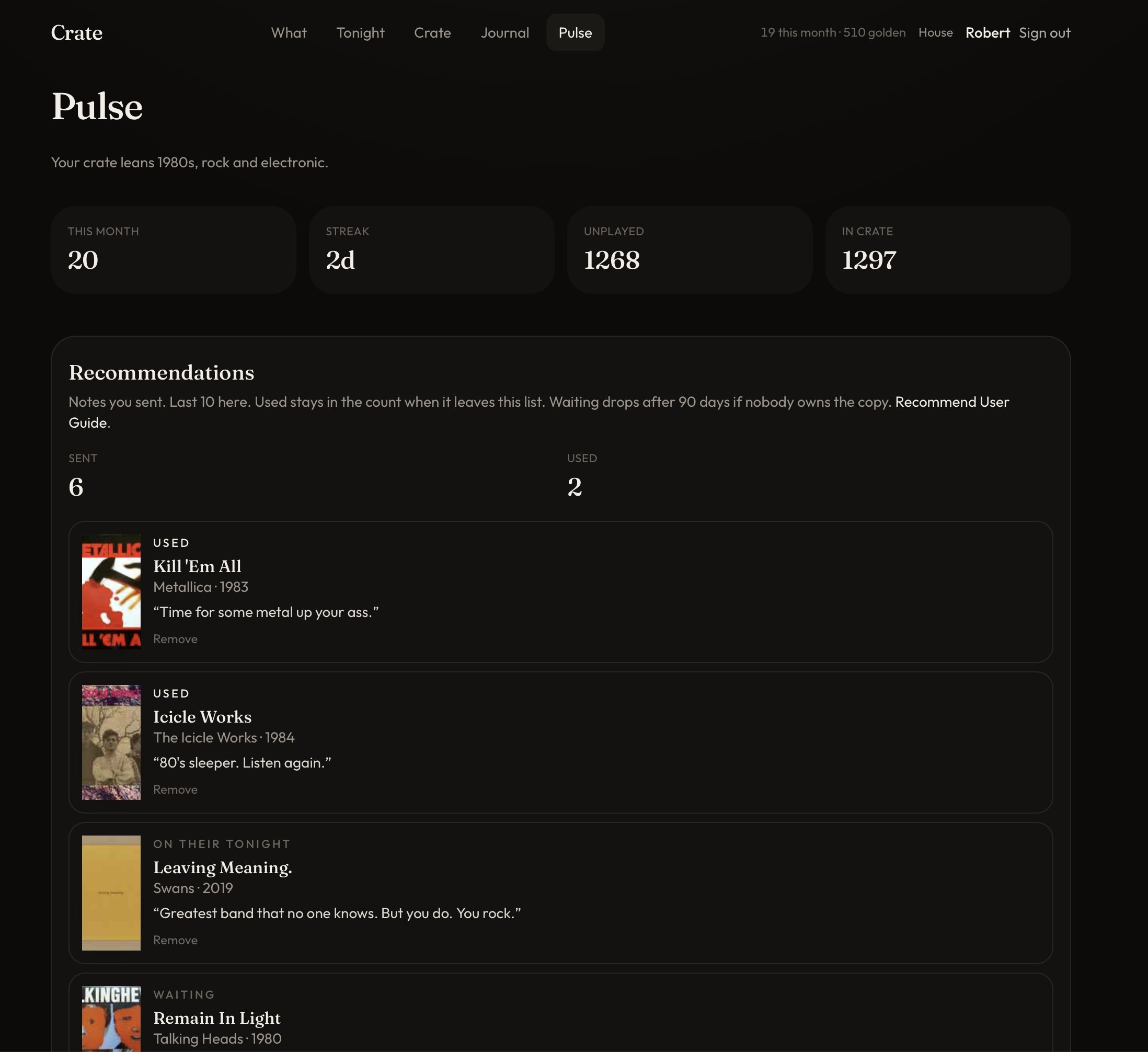Remove the Icicle Works recommendation
The image size is (1148, 1052).
click(x=176, y=790)
